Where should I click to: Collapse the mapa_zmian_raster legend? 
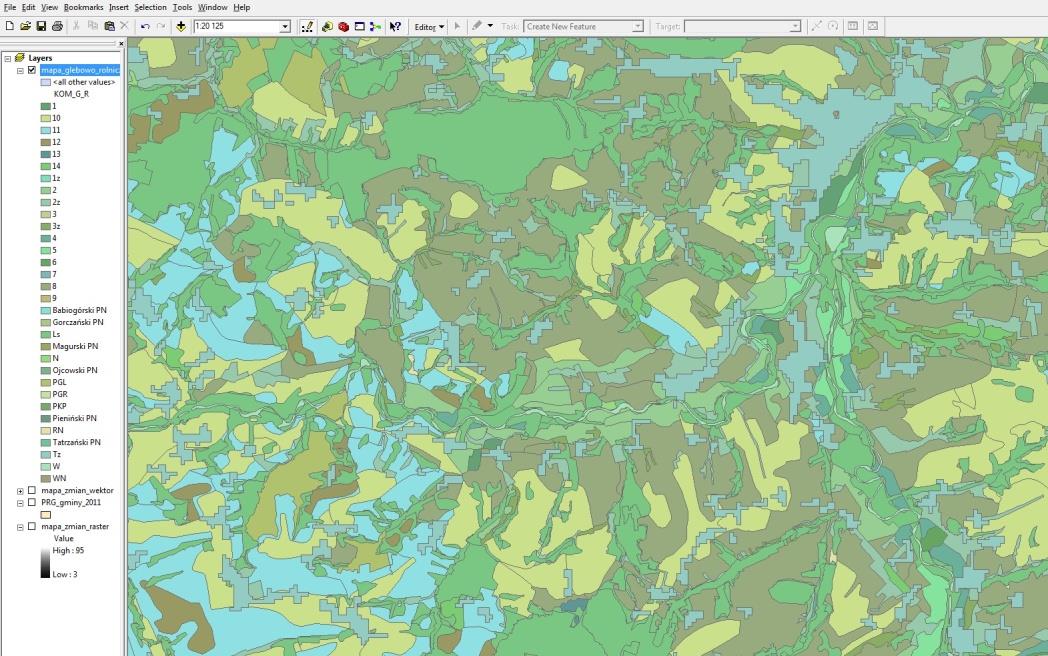(20, 527)
